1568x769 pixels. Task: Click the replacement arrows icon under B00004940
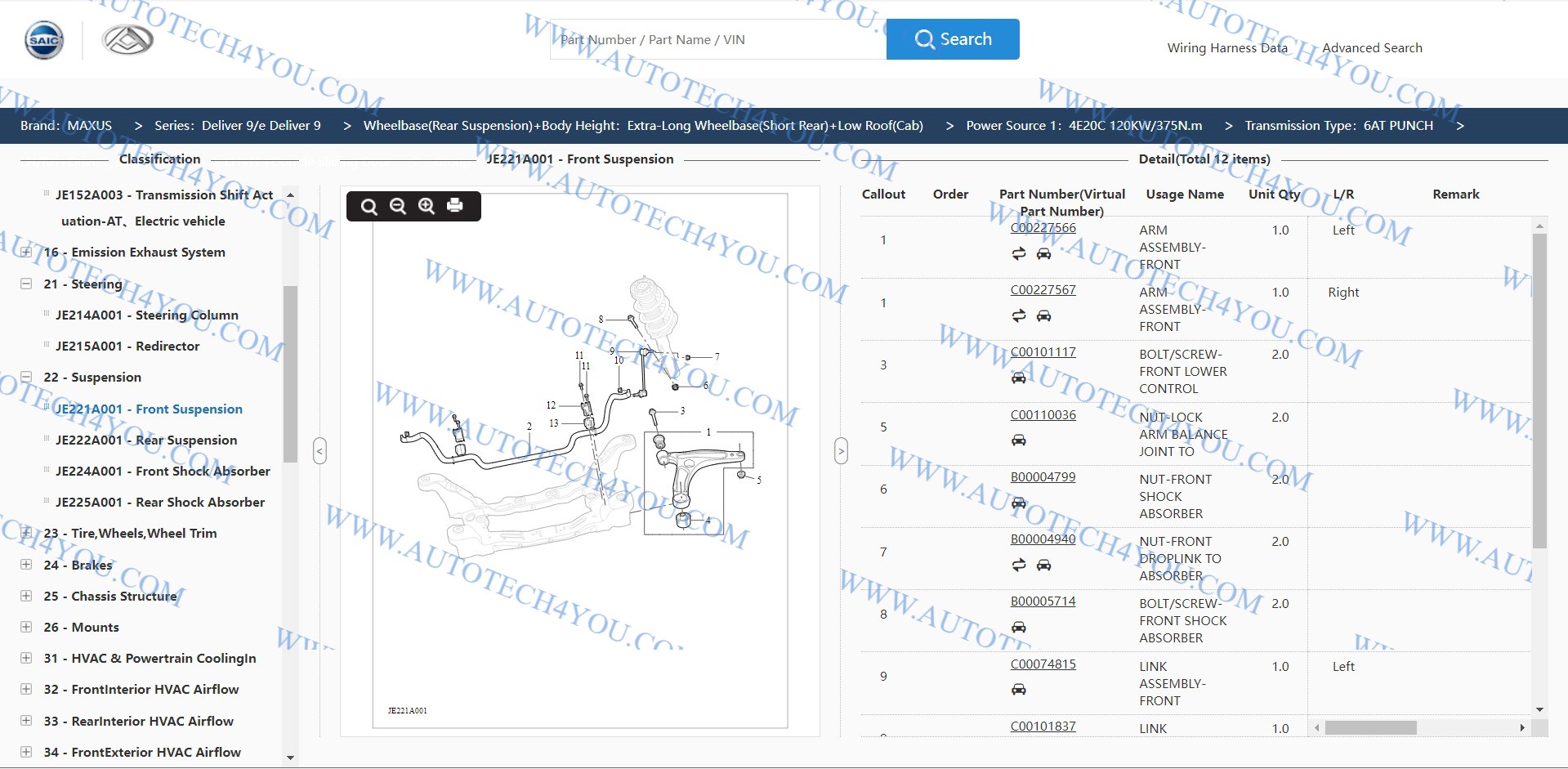[x=1018, y=566]
